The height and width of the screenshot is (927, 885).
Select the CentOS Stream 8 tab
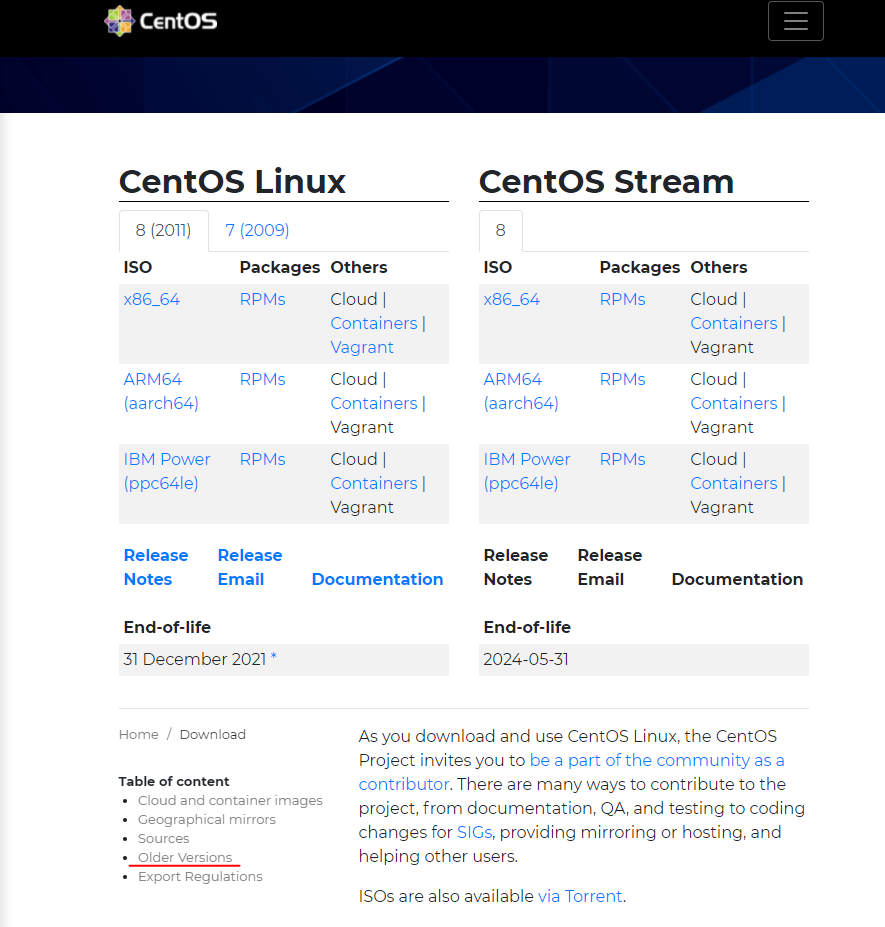(501, 230)
